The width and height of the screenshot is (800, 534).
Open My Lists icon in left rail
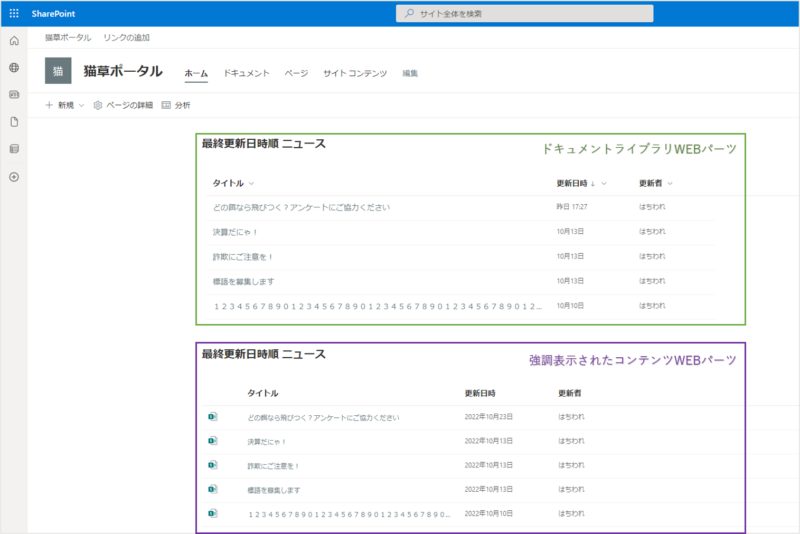click(x=14, y=149)
